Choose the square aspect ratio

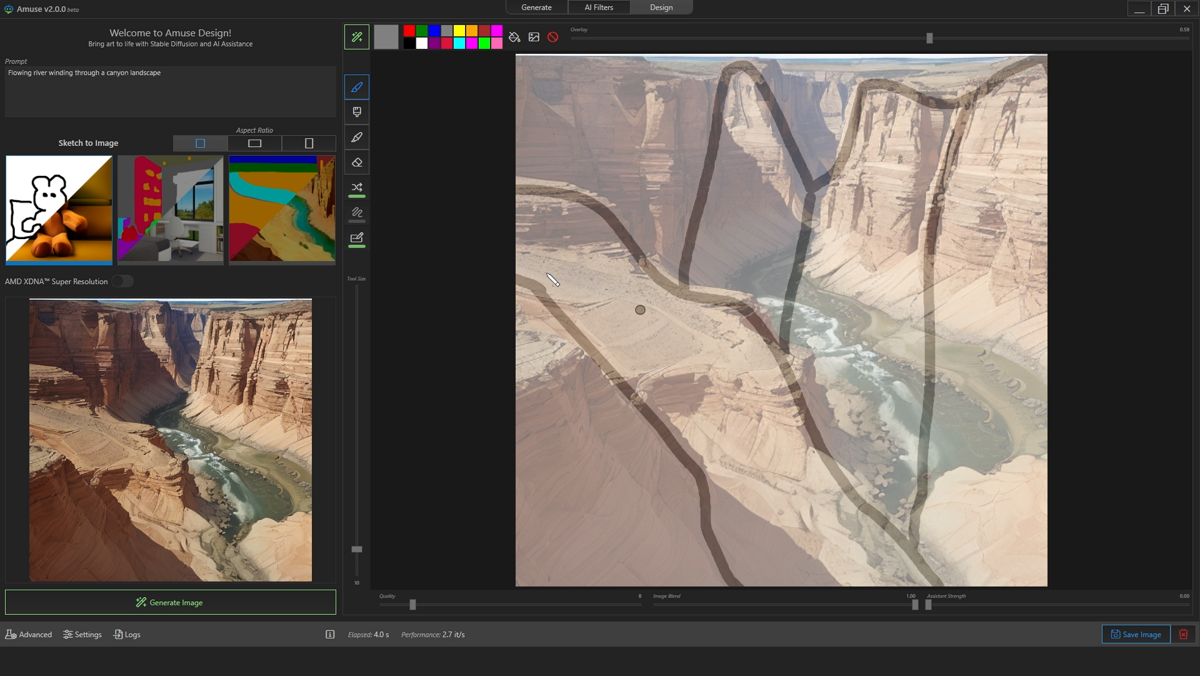[200, 143]
